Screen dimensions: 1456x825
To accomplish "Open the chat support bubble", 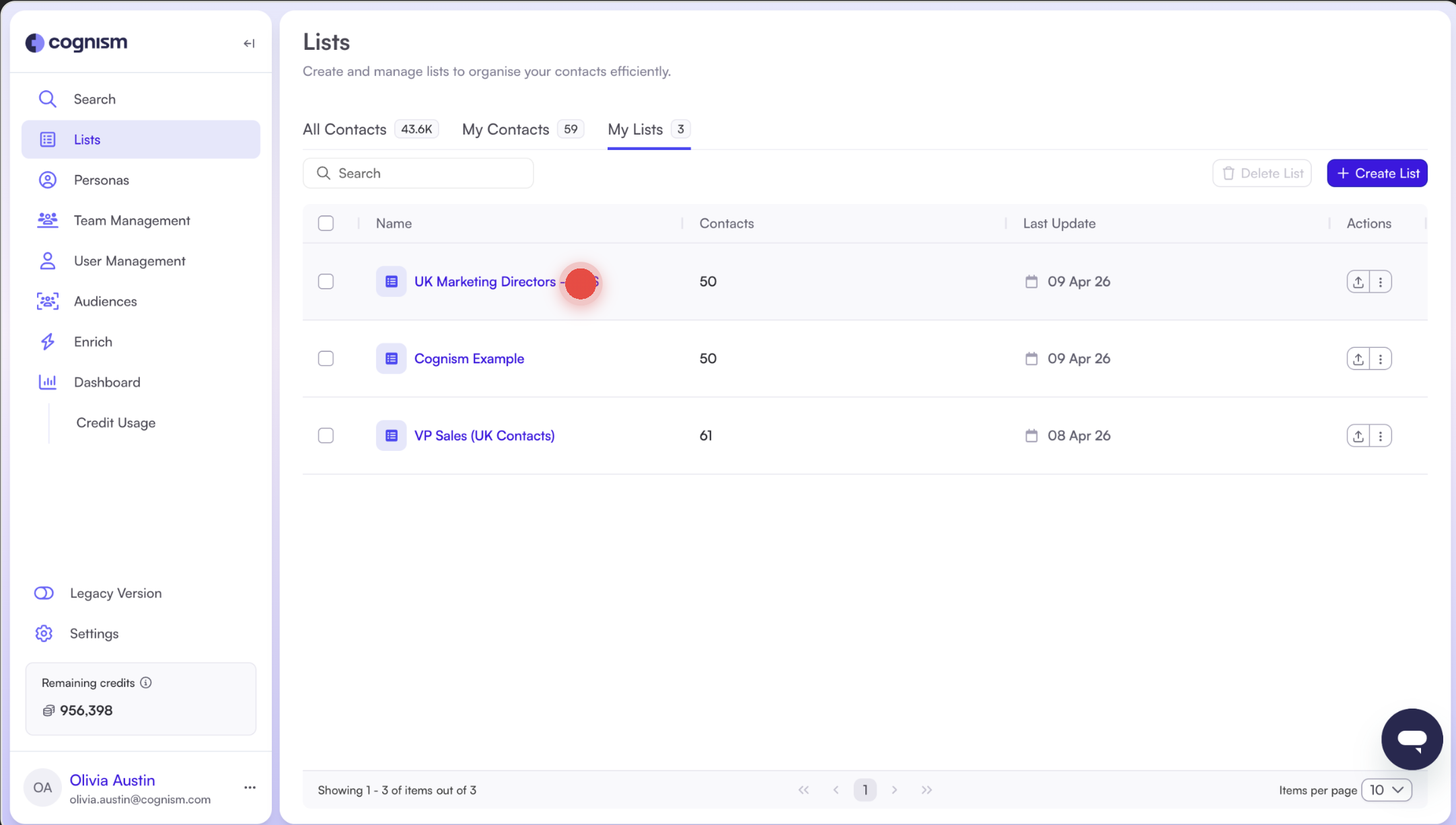I will click(x=1412, y=739).
